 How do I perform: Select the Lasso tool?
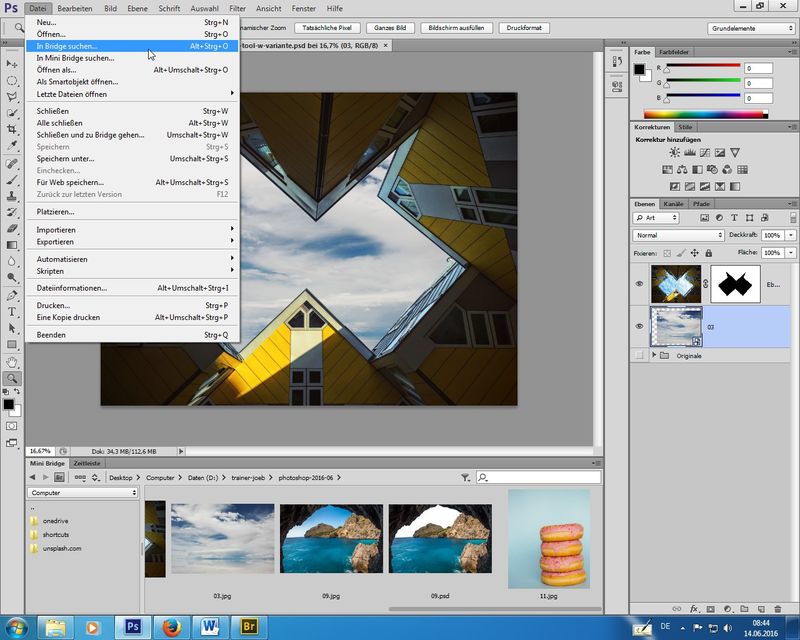(12, 97)
